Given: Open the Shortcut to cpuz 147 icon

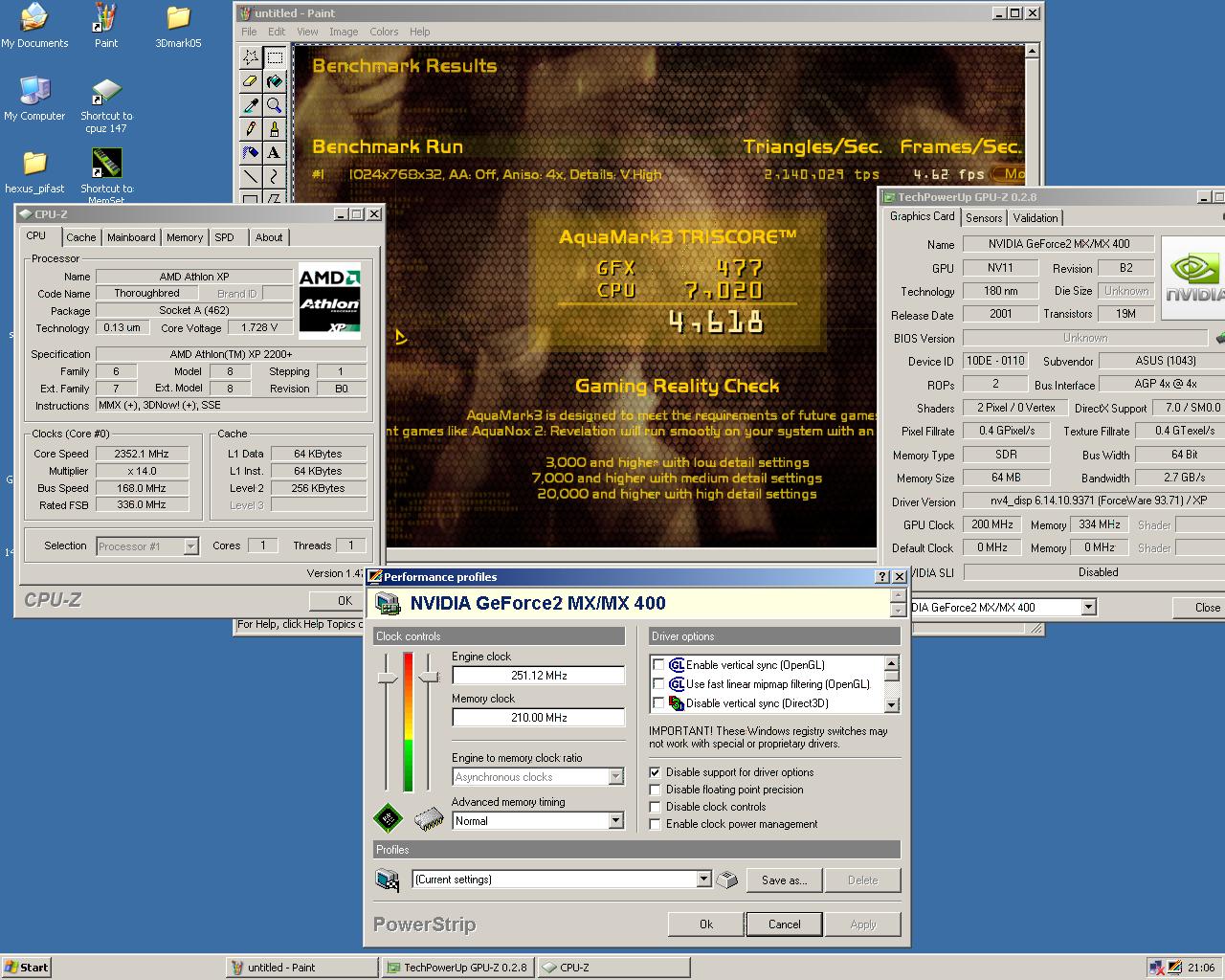Looking at the screenshot, I should click(x=106, y=105).
